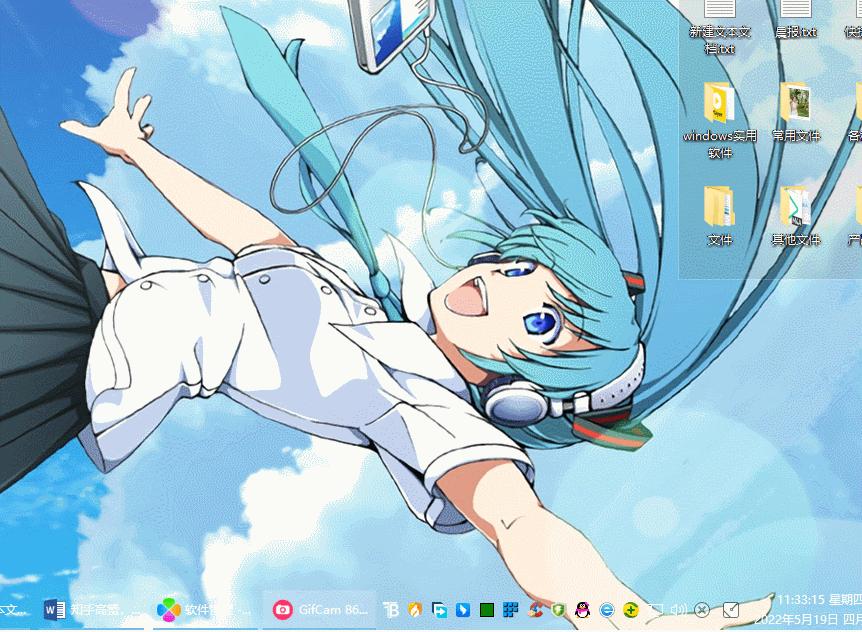Click the TB tray icon
Image resolution: width=862 pixels, height=632 pixels.
click(392, 609)
